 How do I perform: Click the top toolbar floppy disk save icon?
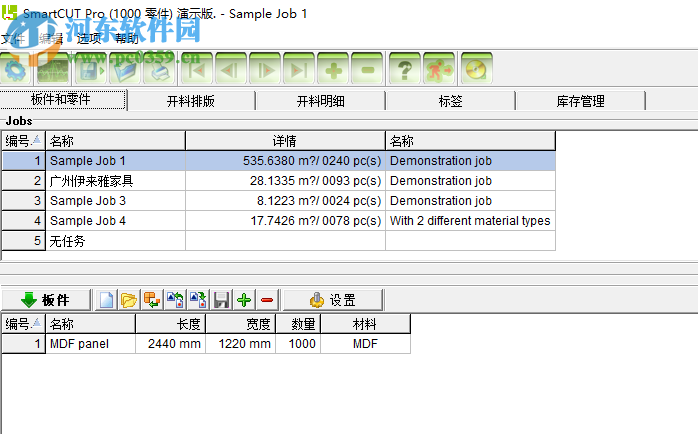pos(90,69)
